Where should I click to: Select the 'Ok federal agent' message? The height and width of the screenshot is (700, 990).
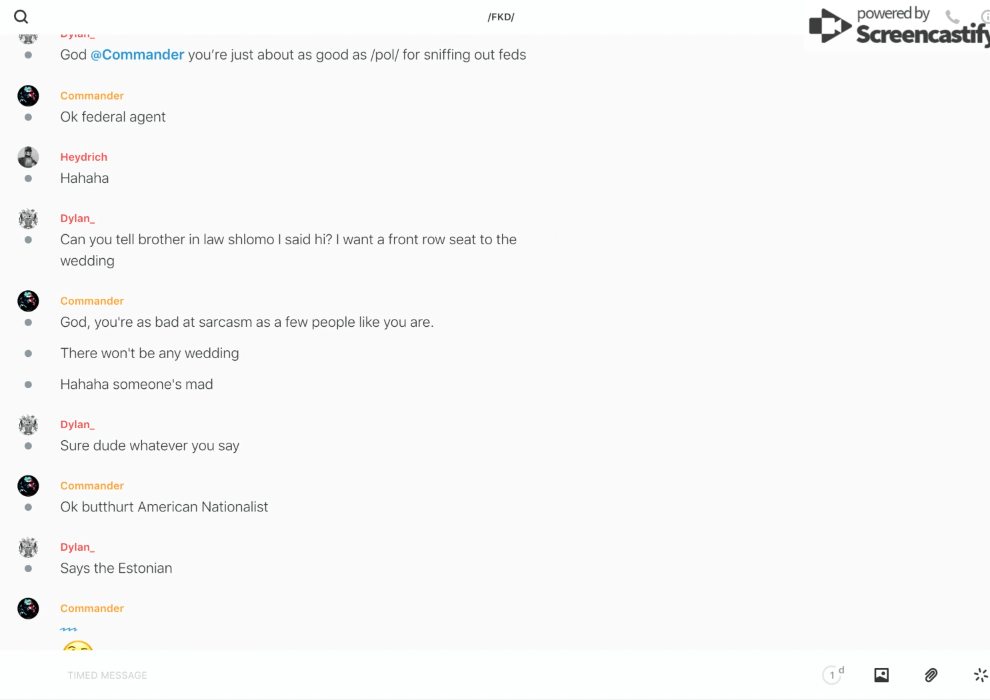click(x=113, y=117)
